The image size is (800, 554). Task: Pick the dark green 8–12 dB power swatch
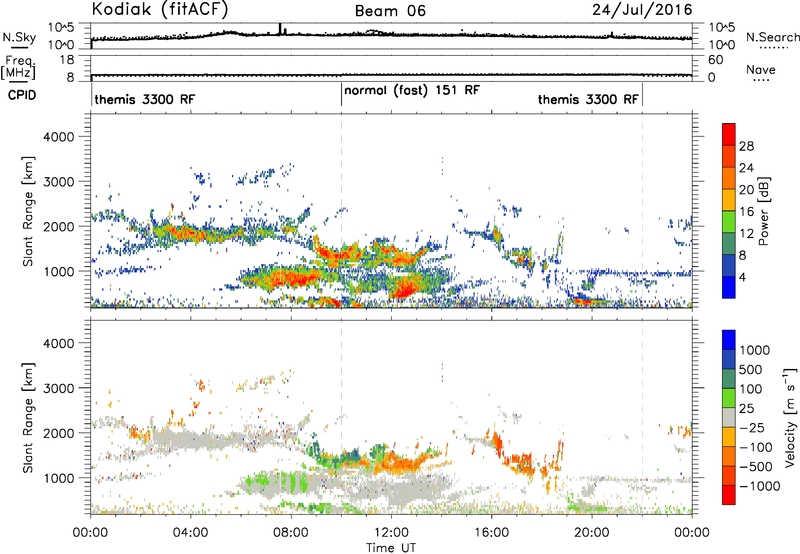pyautogui.click(x=729, y=243)
